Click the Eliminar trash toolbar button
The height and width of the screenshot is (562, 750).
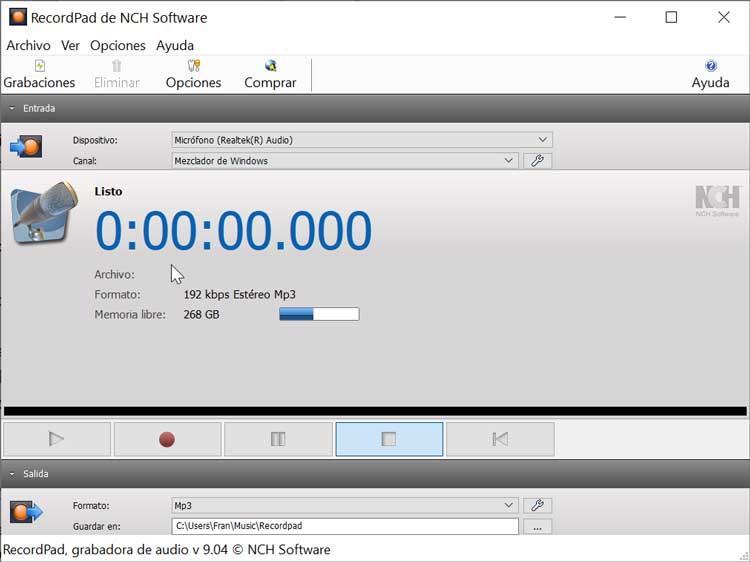[117, 75]
